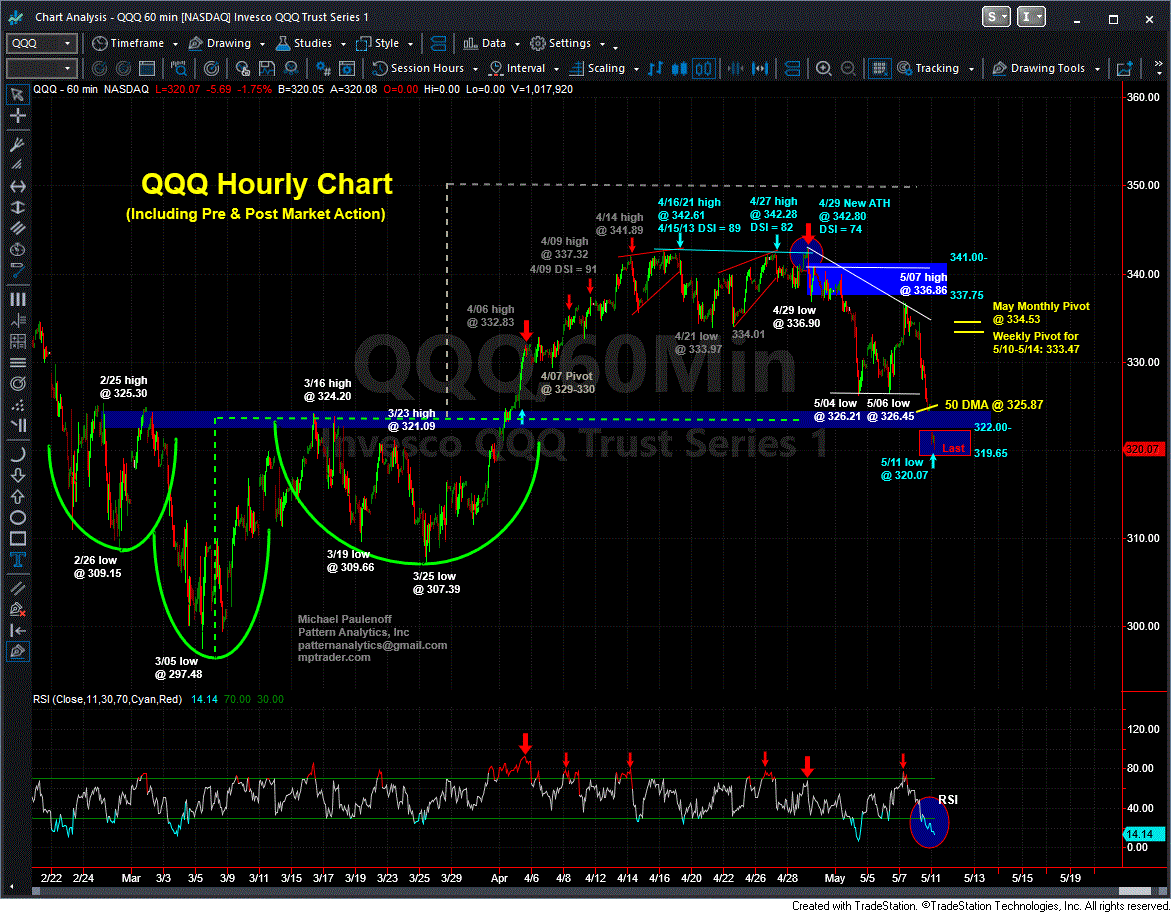Viewport: 1171px width, 912px height.
Task: Open the Drawing menu
Action: click(220, 43)
